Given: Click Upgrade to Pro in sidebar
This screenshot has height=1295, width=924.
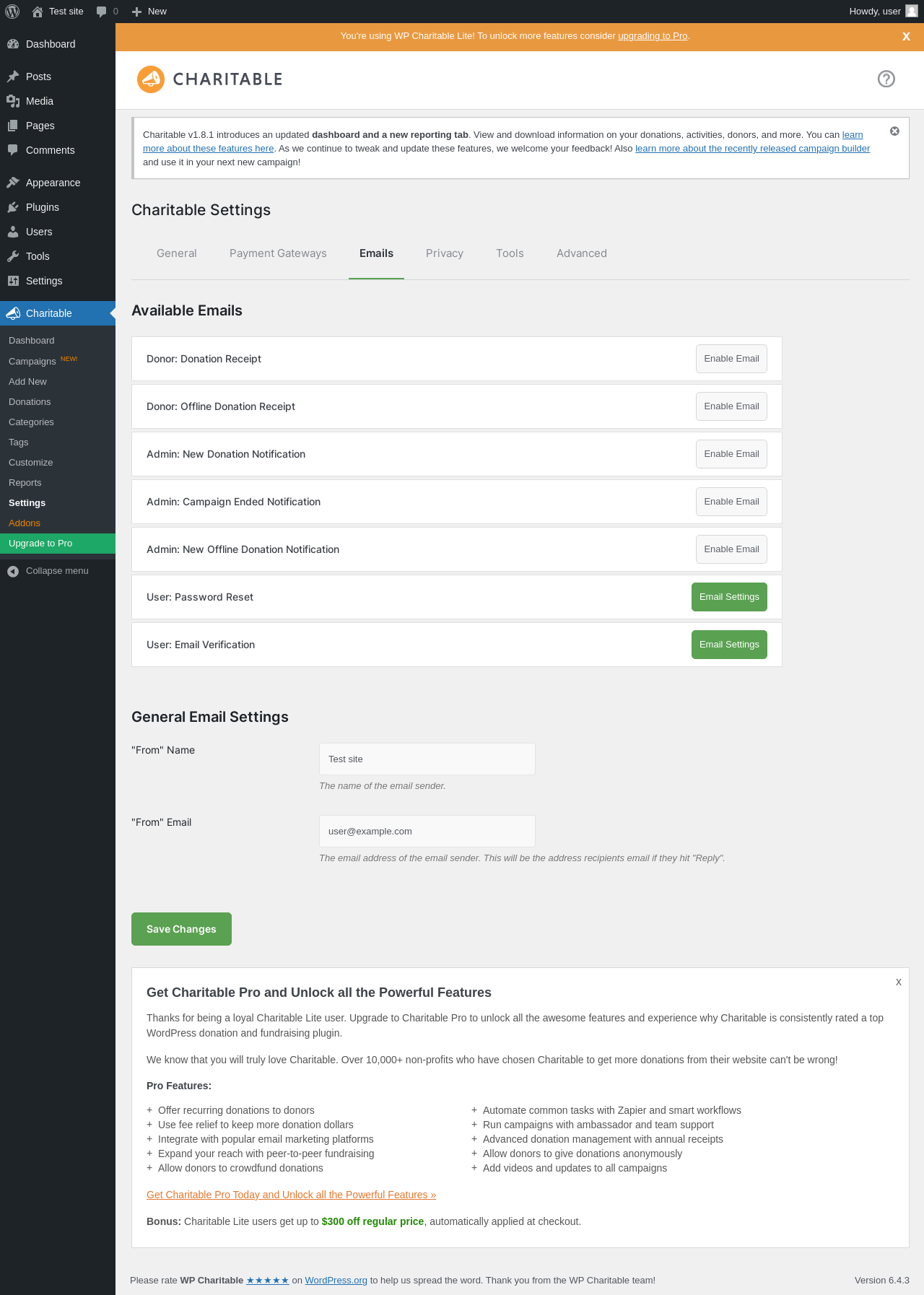Looking at the screenshot, I should tap(58, 544).
